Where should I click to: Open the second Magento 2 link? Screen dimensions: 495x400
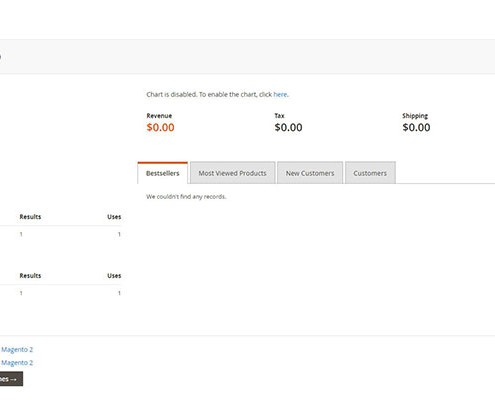[17, 362]
